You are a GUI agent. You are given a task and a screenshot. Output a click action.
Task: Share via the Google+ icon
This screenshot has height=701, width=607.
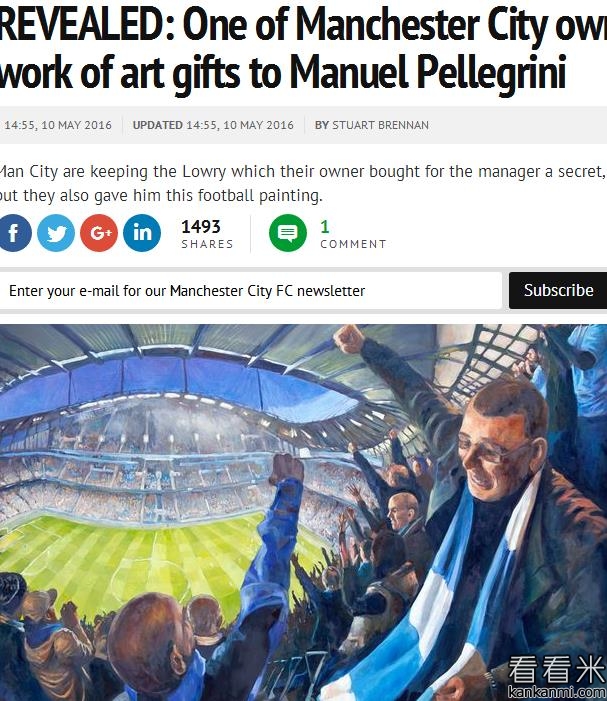point(99,233)
